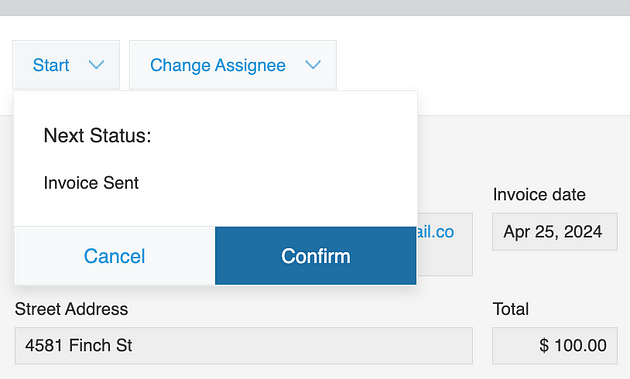
Task: Click blank header area right of Change Assignee
Action: pyautogui.click(x=482, y=65)
